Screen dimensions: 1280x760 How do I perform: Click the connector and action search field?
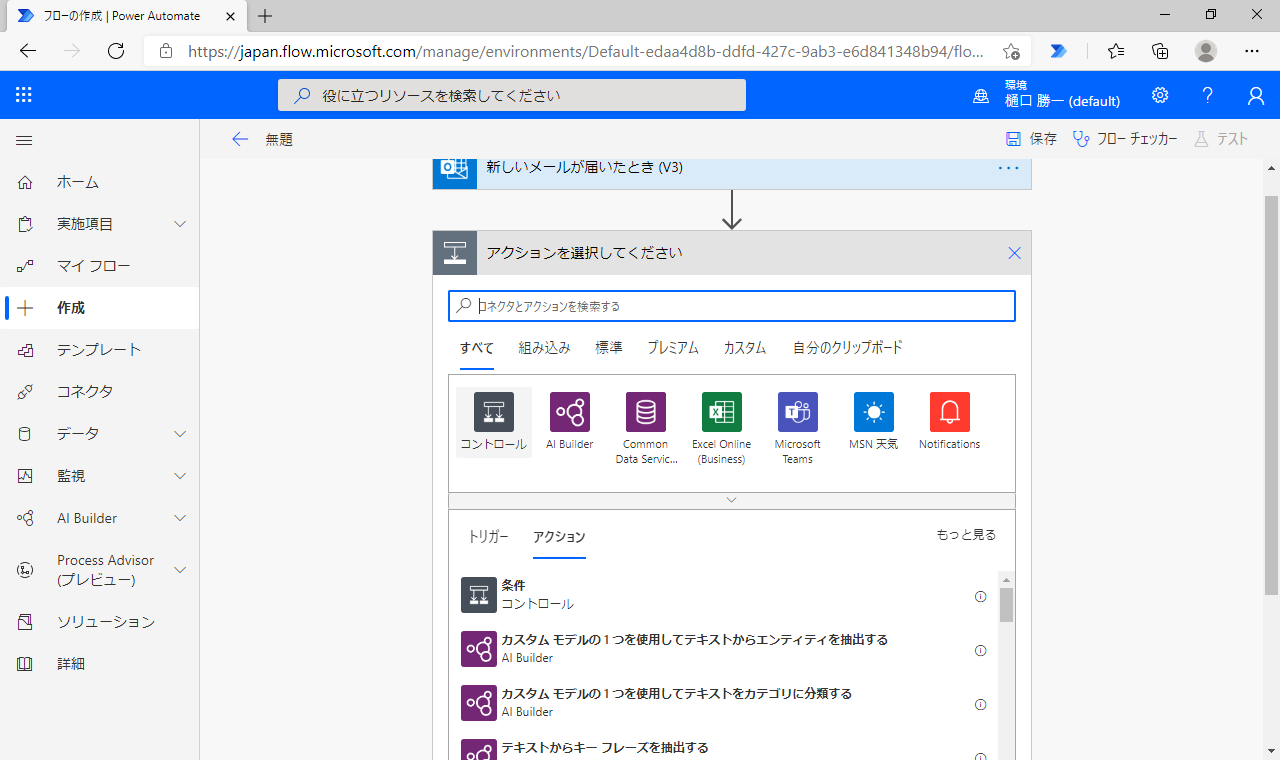pos(732,306)
